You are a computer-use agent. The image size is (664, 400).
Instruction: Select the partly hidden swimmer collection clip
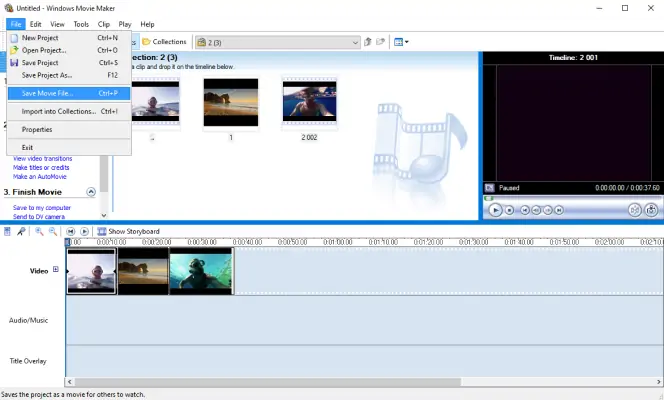(x=155, y=102)
